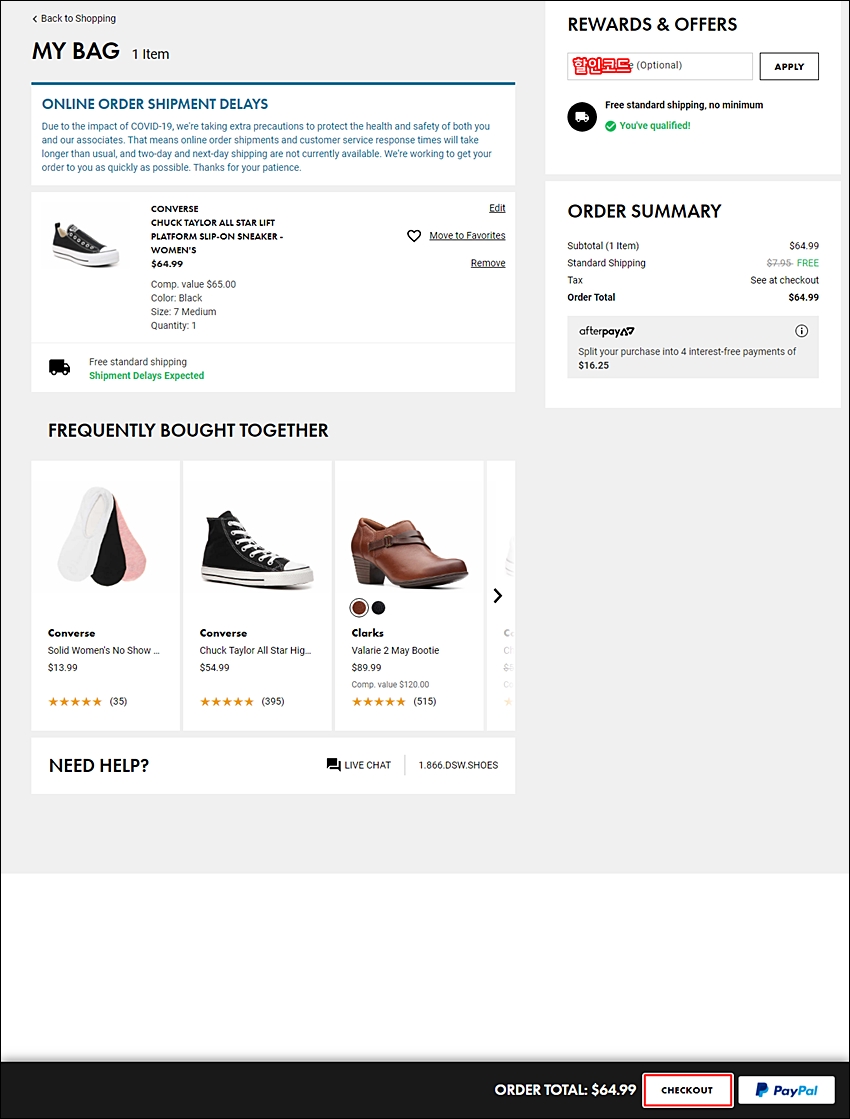
Task: Apply the promo code
Action: [789, 66]
